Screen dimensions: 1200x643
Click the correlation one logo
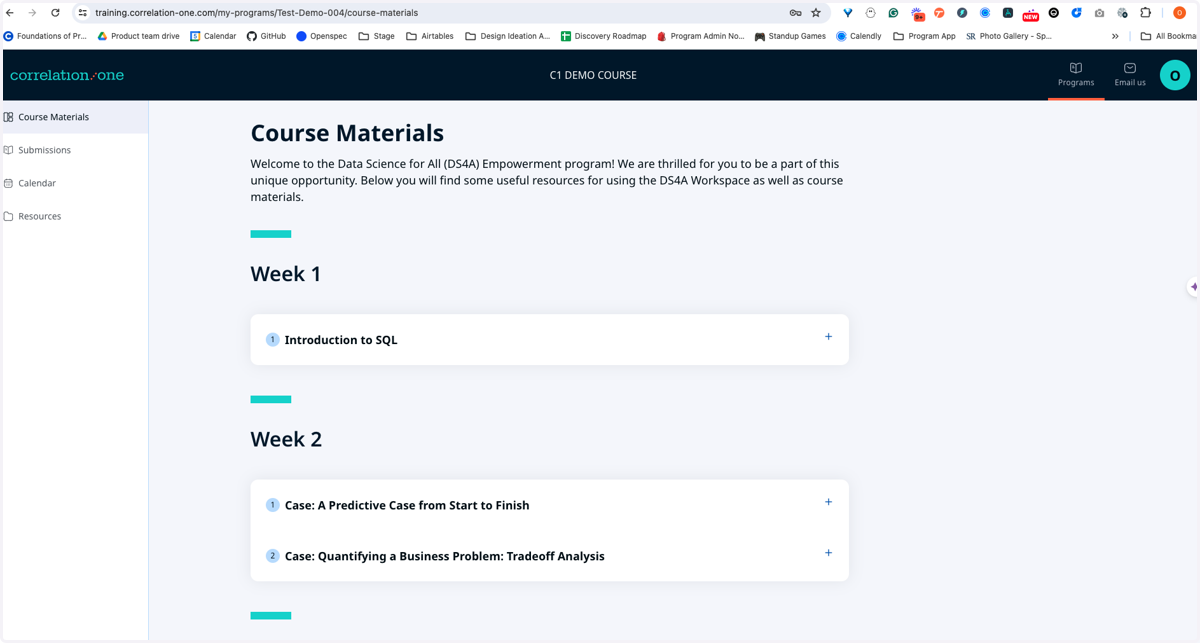tap(67, 75)
